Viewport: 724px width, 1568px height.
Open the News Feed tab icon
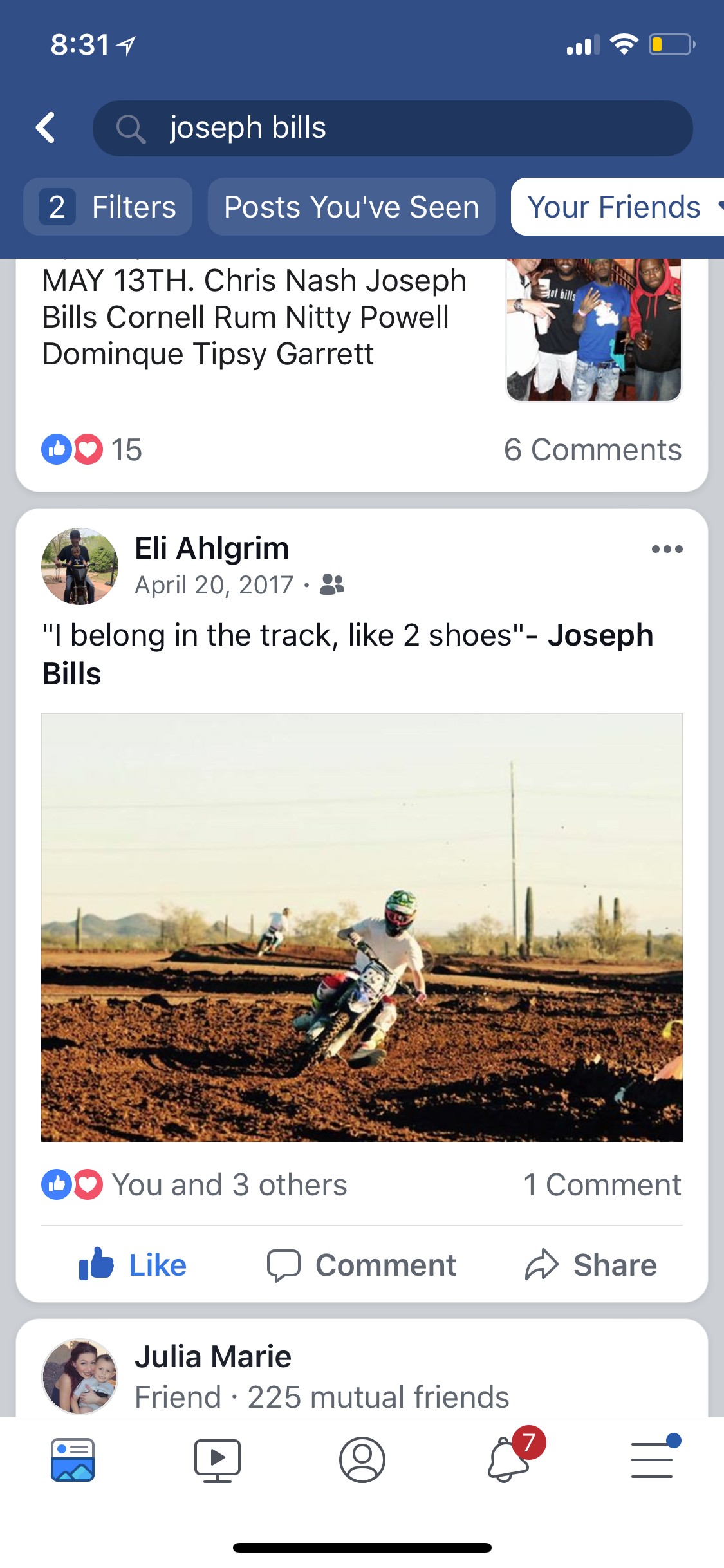pyautogui.click(x=73, y=1459)
